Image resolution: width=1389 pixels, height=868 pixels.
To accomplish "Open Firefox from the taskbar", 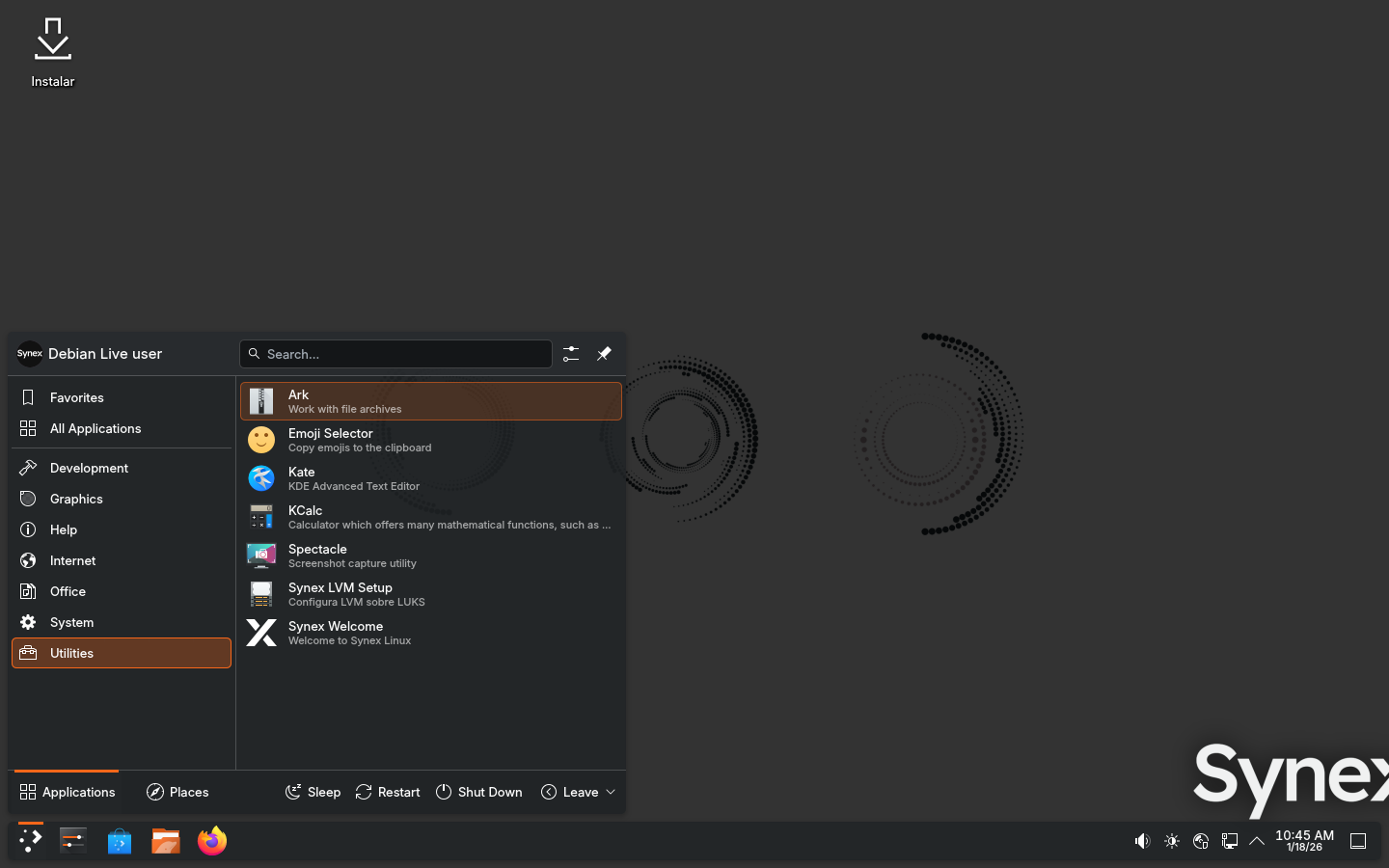I will [x=212, y=841].
